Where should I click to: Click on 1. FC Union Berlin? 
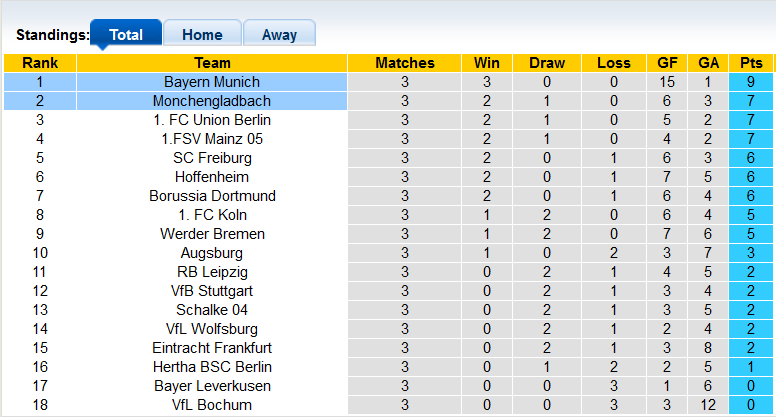click(212, 120)
